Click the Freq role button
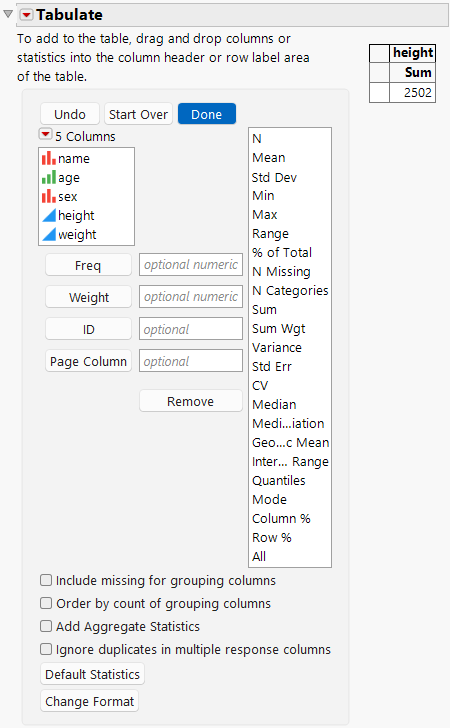 tap(88, 266)
